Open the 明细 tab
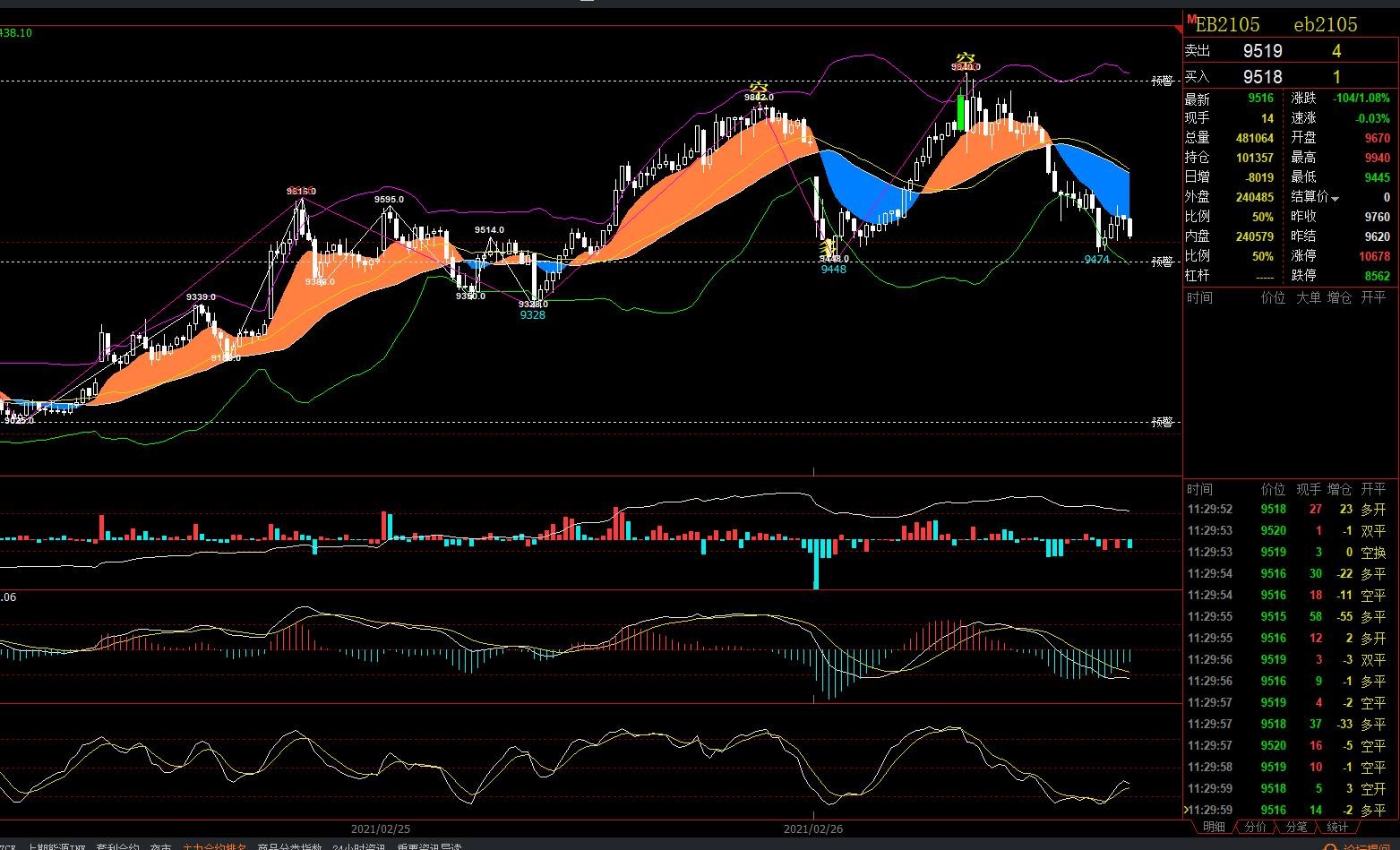1400x850 pixels. (1214, 827)
